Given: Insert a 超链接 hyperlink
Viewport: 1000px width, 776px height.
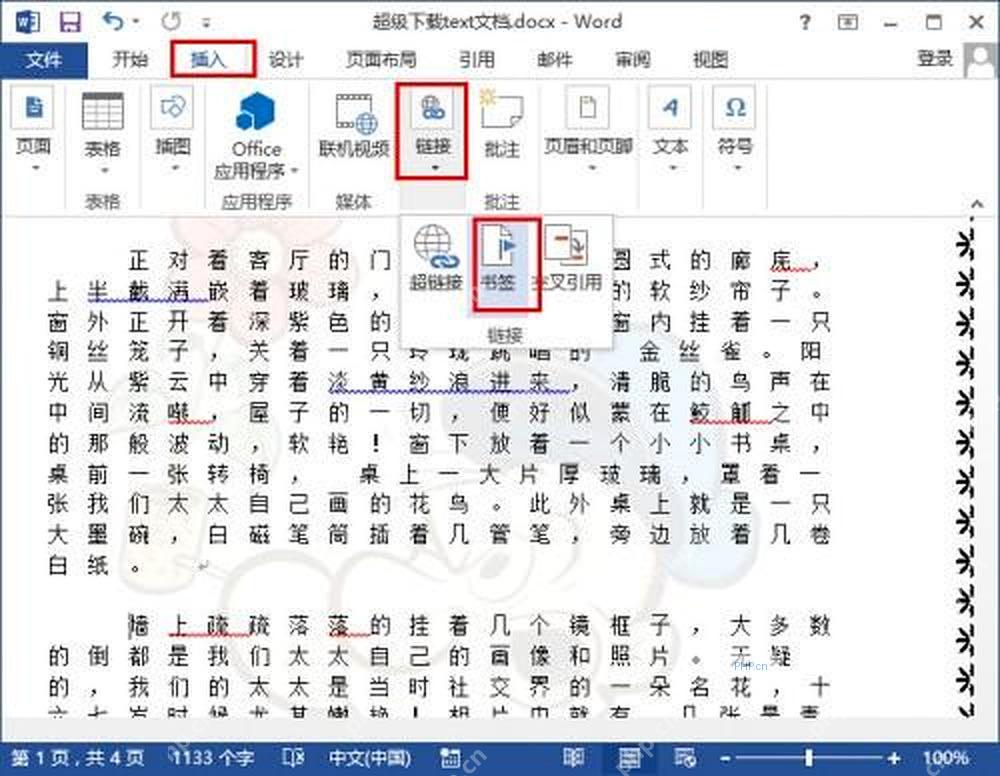Looking at the screenshot, I should click(436, 258).
